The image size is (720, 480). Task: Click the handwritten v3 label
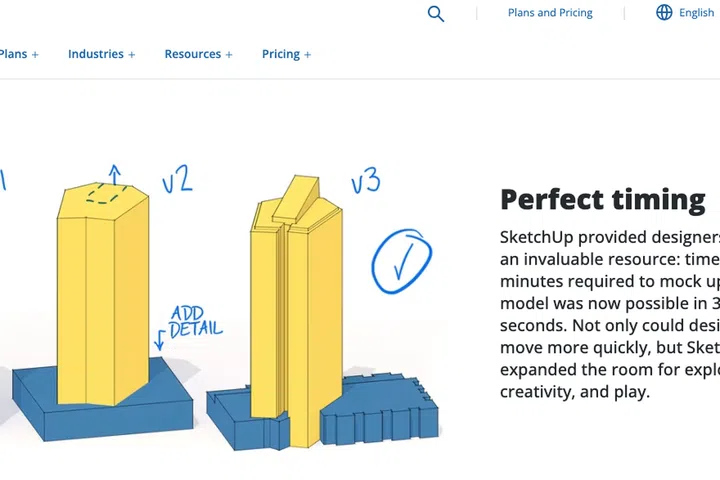pyautogui.click(x=365, y=181)
